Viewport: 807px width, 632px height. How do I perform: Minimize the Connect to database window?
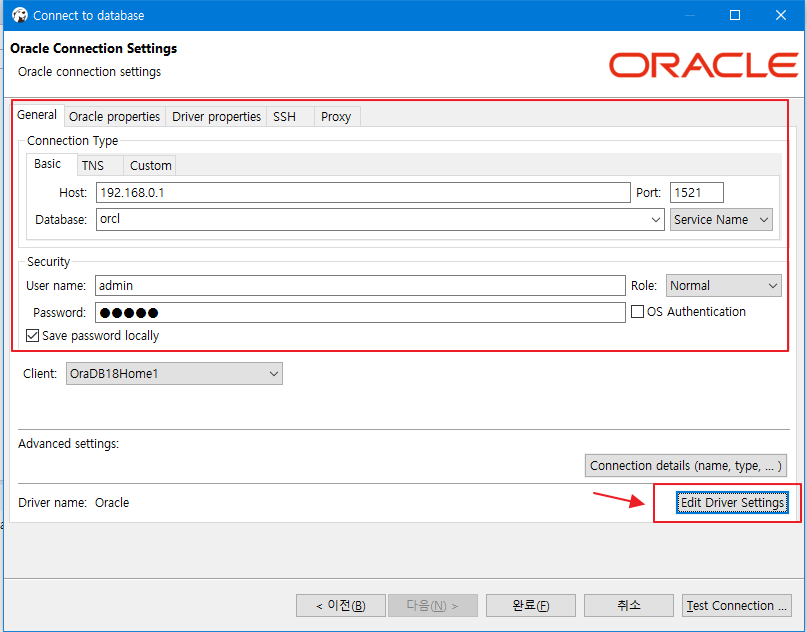pos(690,15)
